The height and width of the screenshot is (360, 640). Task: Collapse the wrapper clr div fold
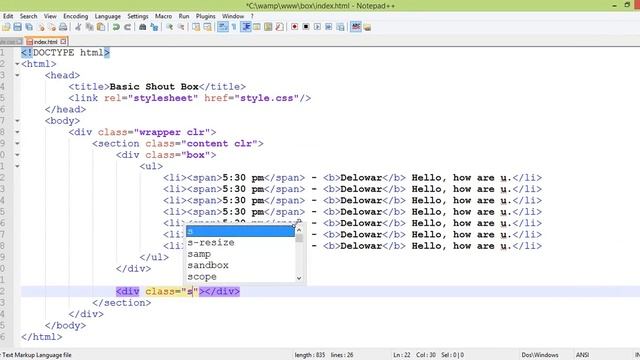17,132
